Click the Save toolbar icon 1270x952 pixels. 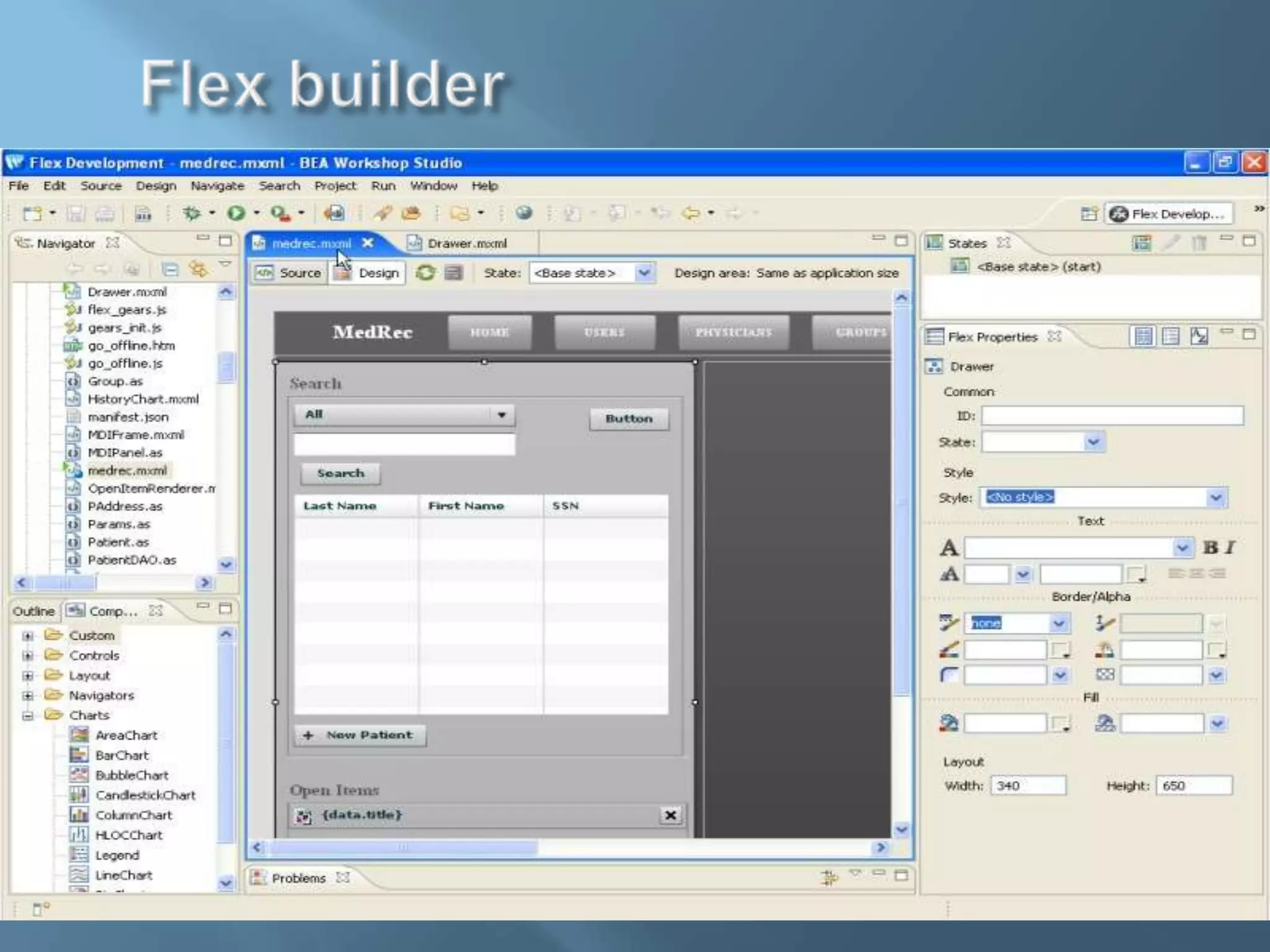tap(76, 214)
